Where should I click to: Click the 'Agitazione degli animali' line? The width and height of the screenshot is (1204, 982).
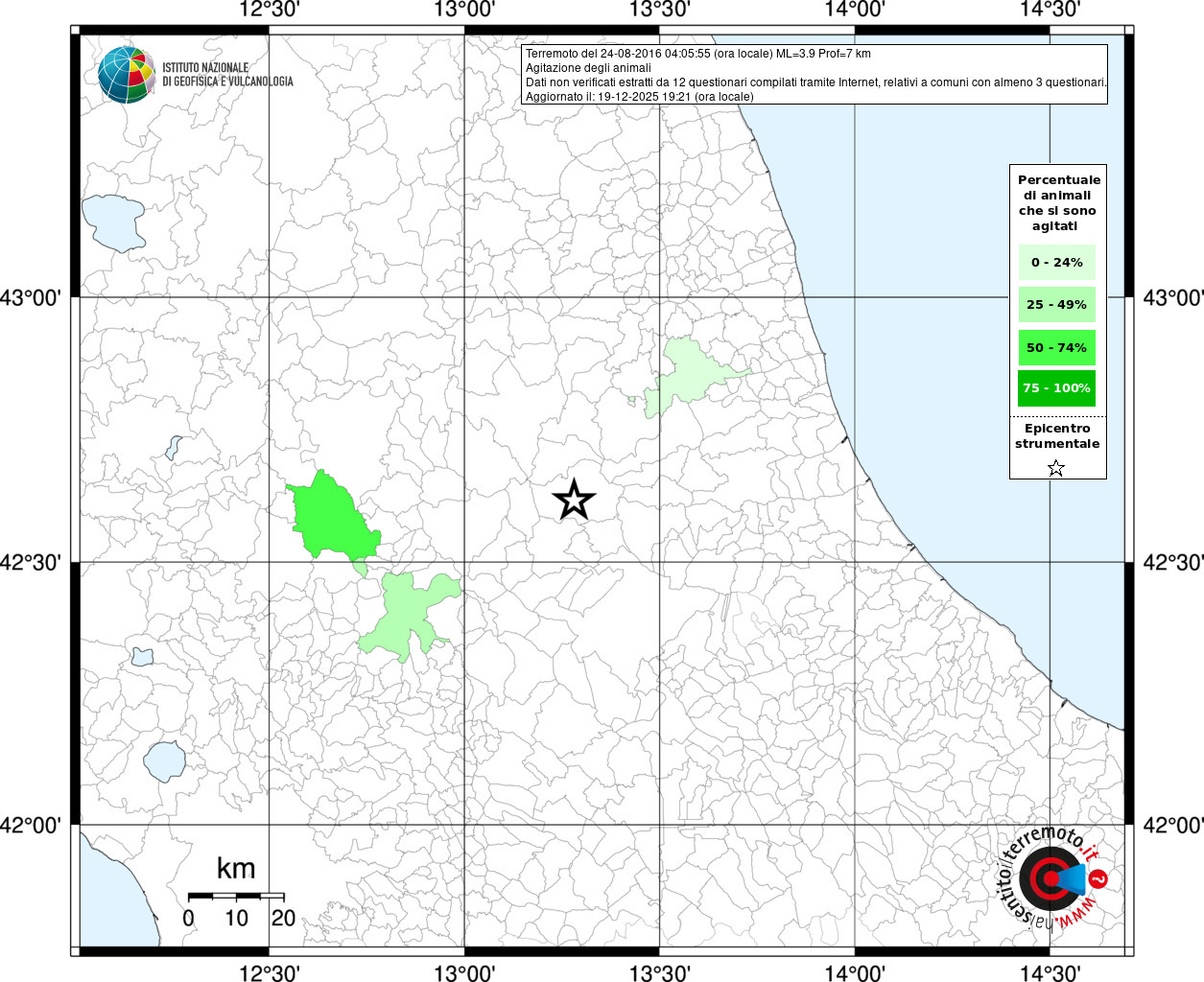click(588, 68)
